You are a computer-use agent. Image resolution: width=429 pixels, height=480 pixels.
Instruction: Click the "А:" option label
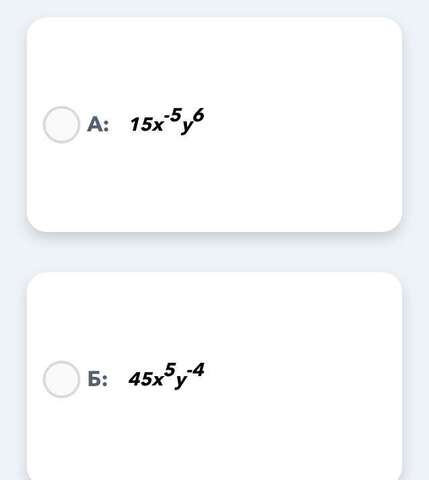pos(98,125)
